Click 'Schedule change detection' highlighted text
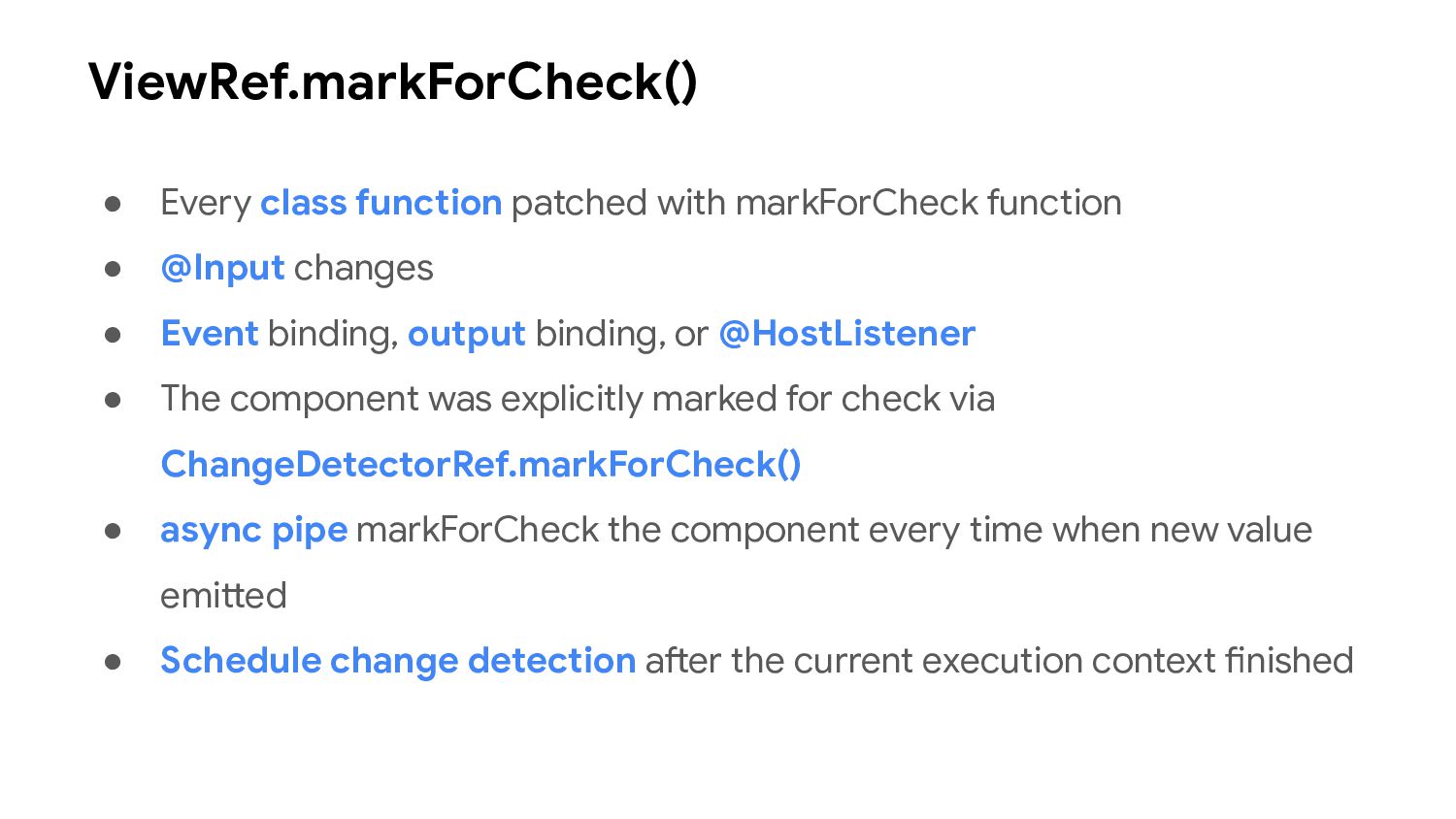Image resolution: width=1456 pixels, height=819 pixels. point(398,661)
